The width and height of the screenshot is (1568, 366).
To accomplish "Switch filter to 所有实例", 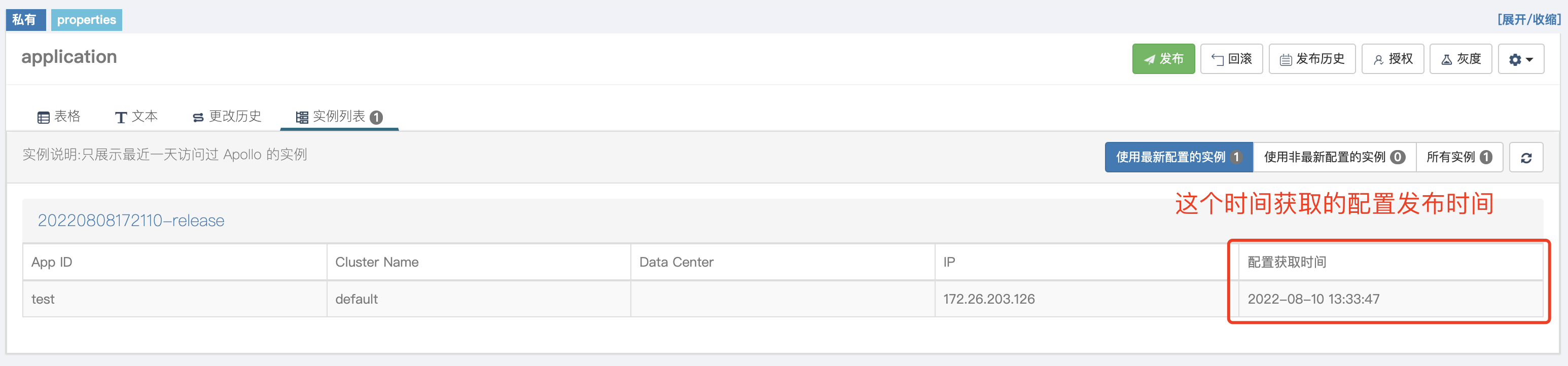I will coord(1458,157).
